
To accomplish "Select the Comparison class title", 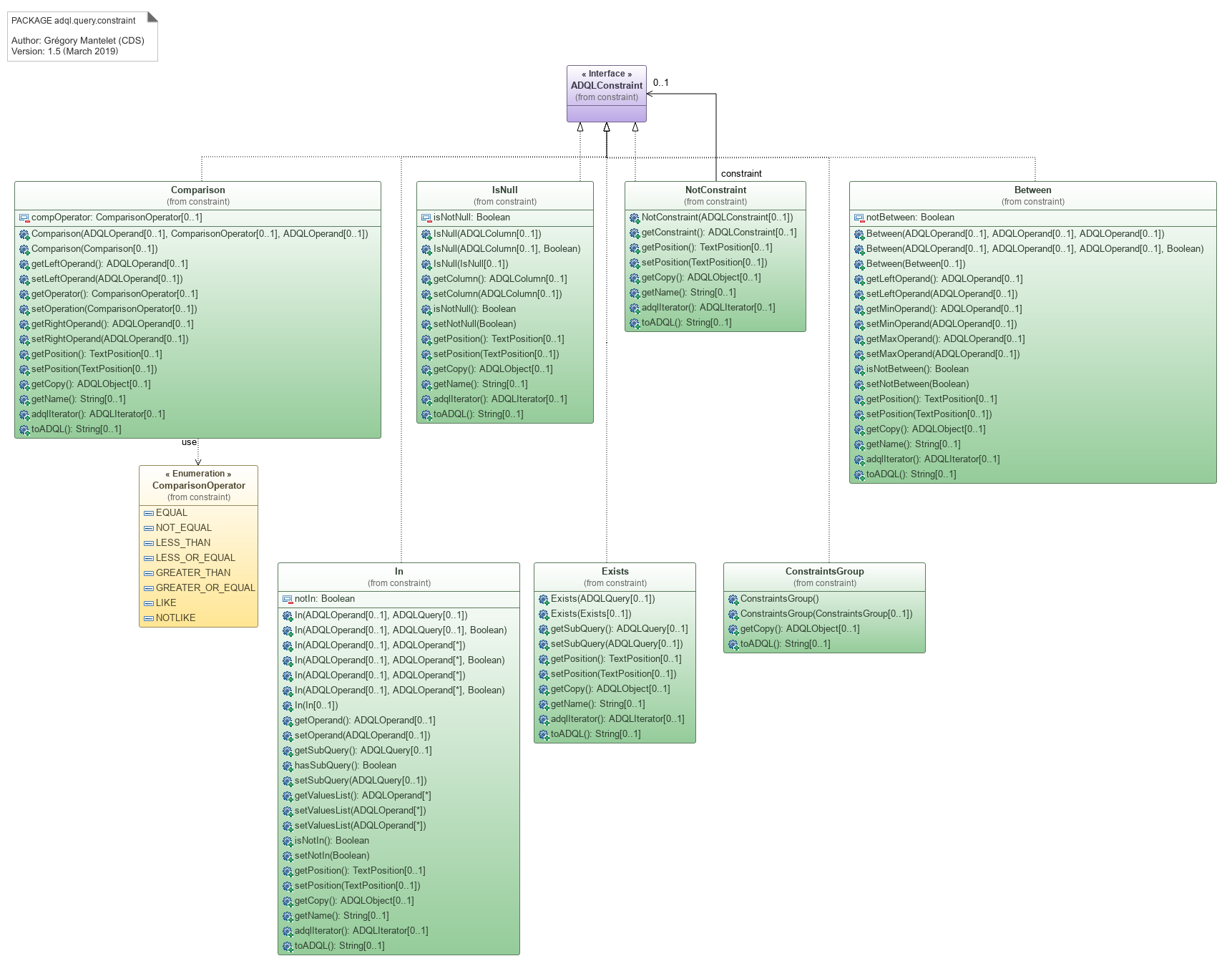I will point(197,190).
